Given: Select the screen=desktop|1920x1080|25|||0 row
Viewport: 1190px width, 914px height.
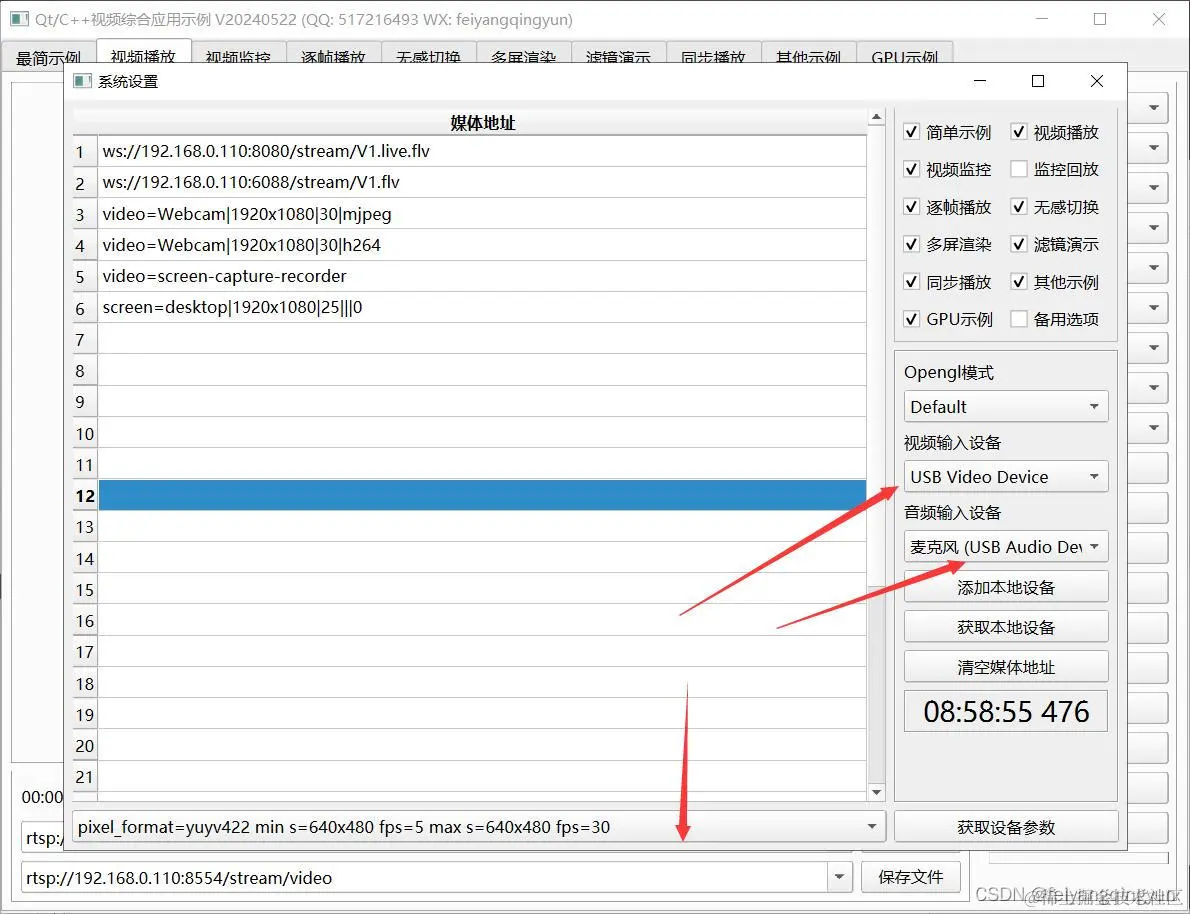Looking at the screenshot, I should 482,307.
